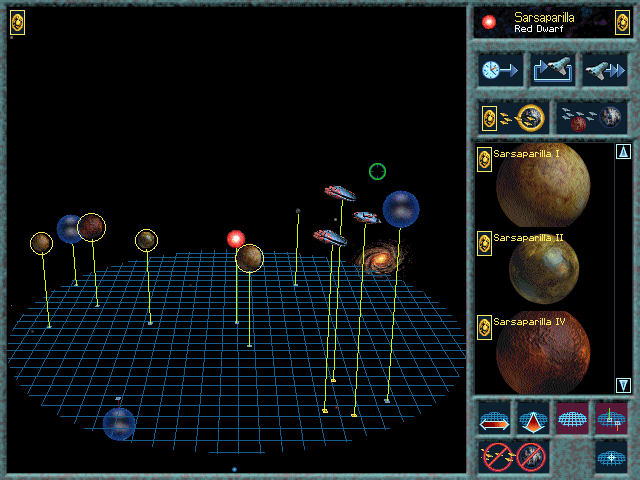Click the ship loop cycle icon
640x480 pixels.
(x=553, y=70)
